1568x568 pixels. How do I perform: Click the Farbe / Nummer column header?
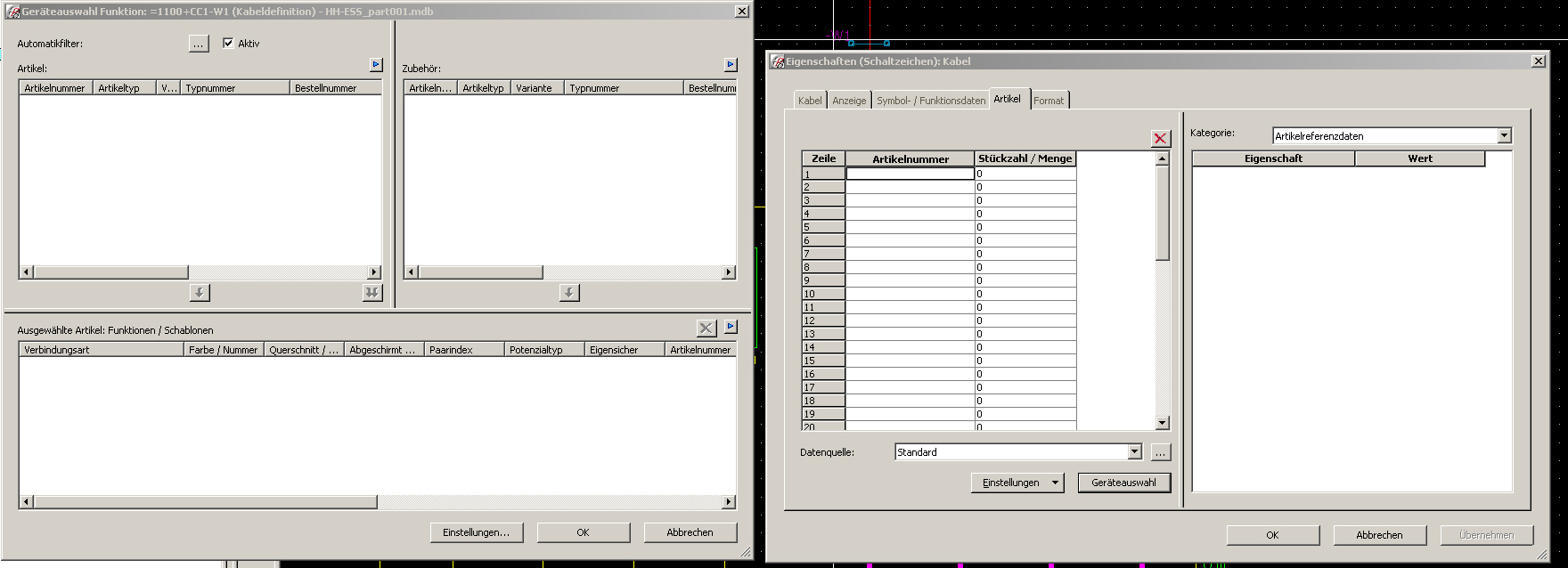pyautogui.click(x=224, y=350)
